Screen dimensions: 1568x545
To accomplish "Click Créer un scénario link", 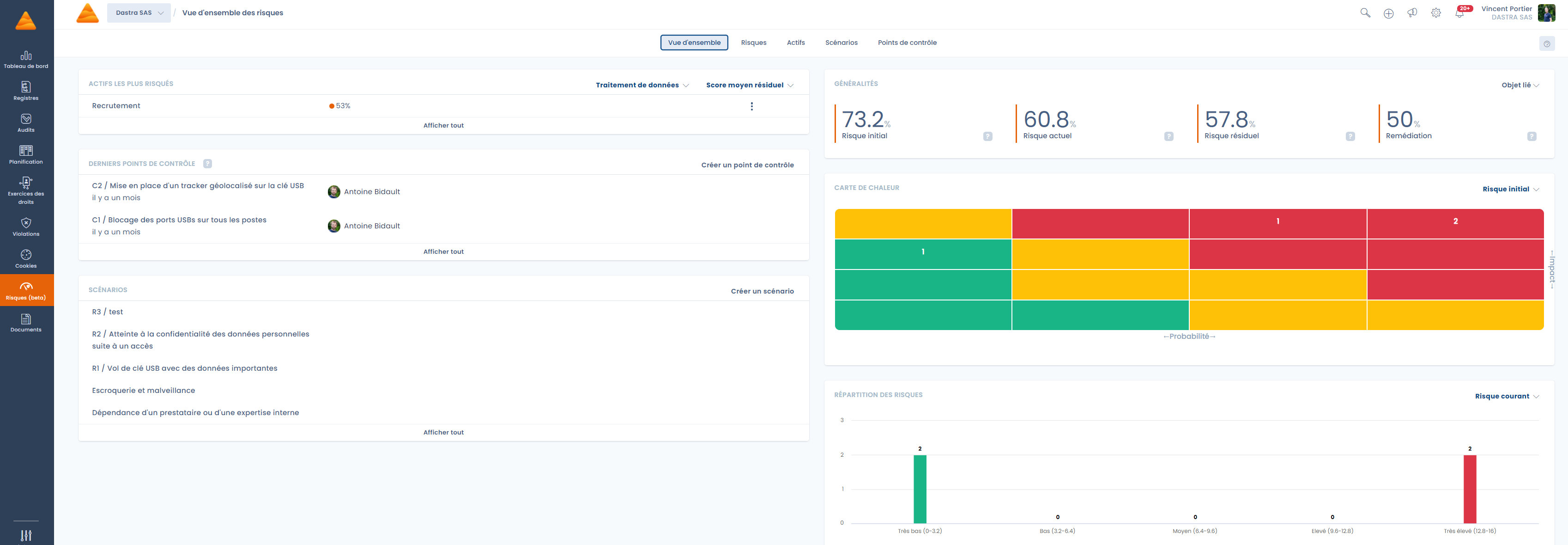I will (x=762, y=291).
